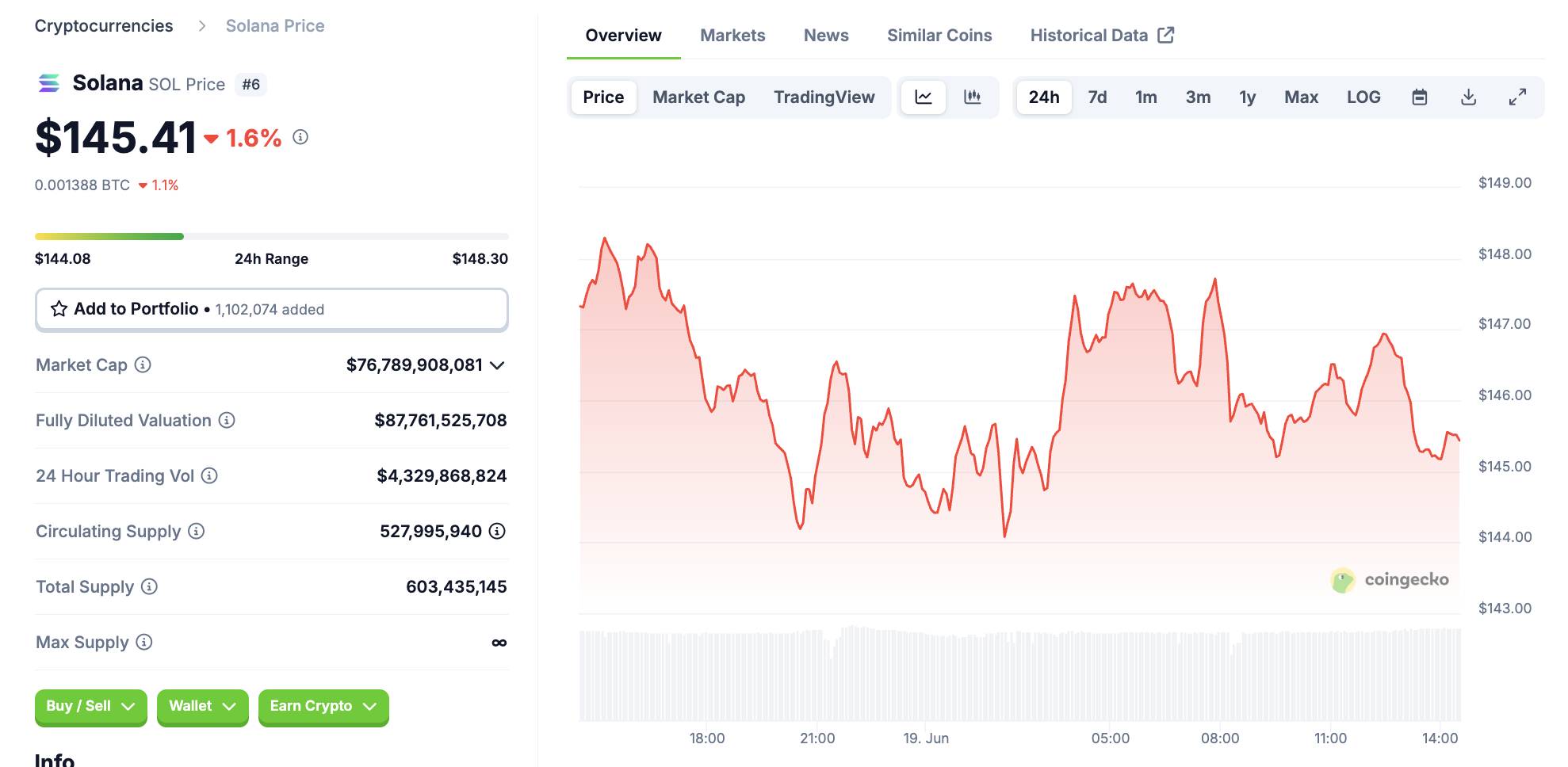
Task: Click the 1,102,074 added count text
Action: [x=270, y=309]
